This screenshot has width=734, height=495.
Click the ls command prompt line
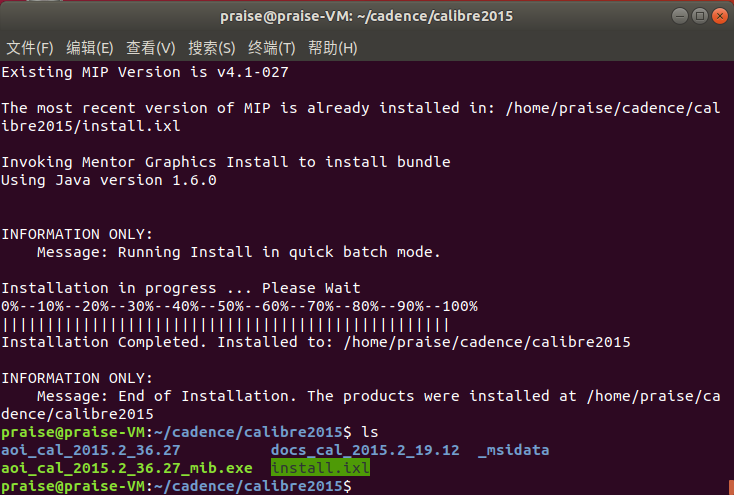[x=190, y=432]
